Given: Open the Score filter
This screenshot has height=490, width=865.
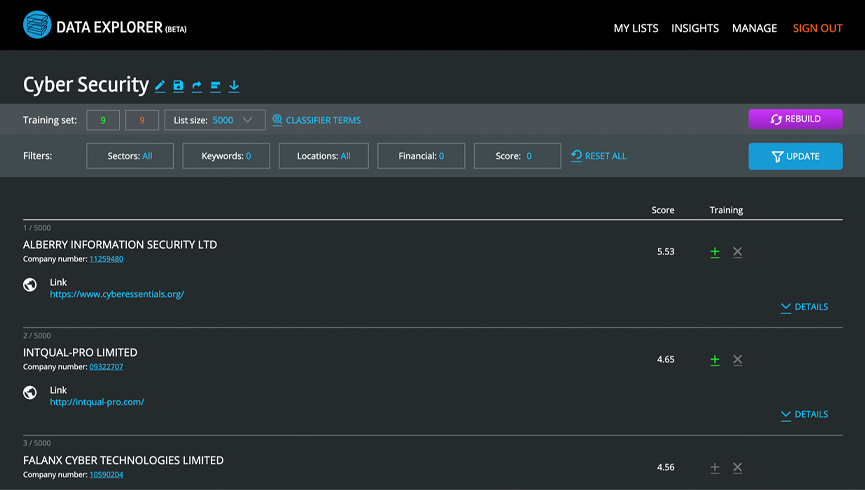Looking at the screenshot, I should (x=517, y=156).
